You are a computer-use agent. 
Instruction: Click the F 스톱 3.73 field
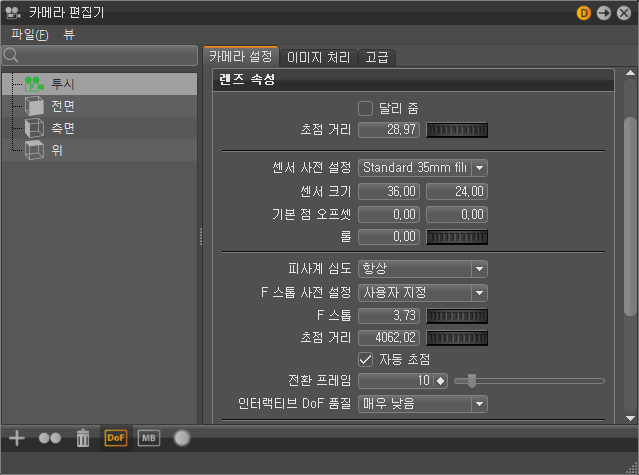389,316
